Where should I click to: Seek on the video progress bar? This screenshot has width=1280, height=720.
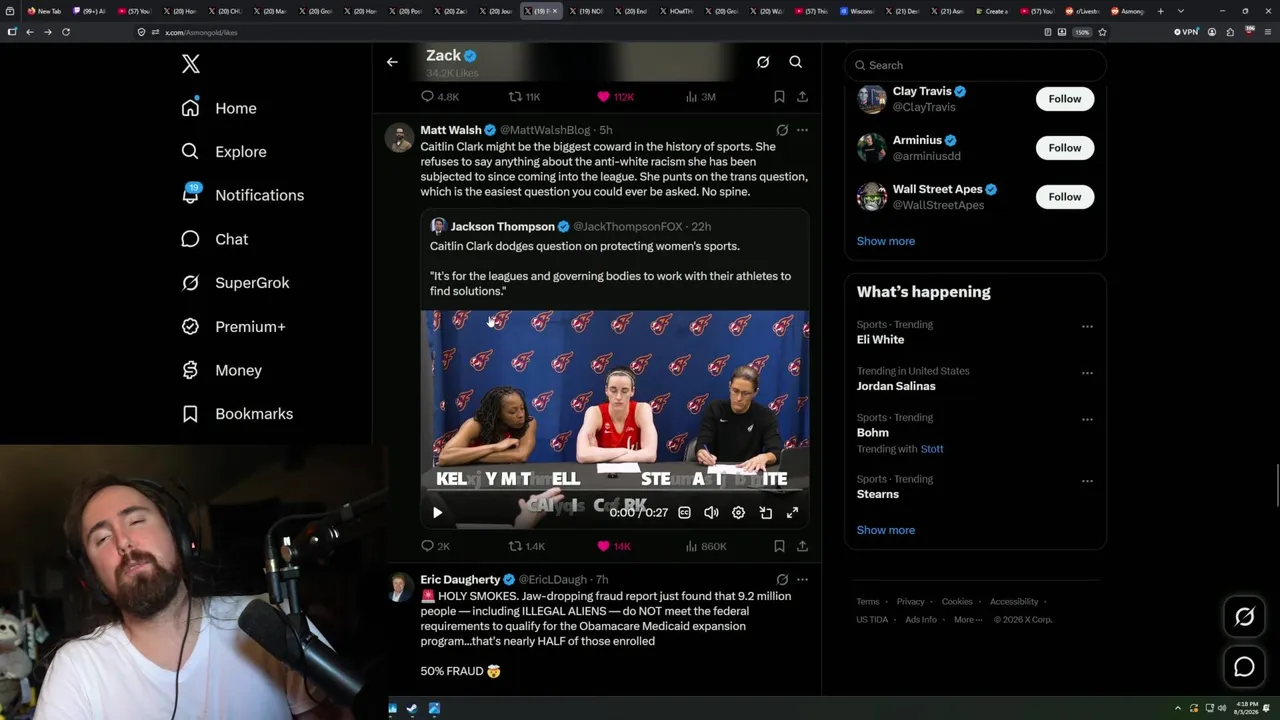pos(614,492)
